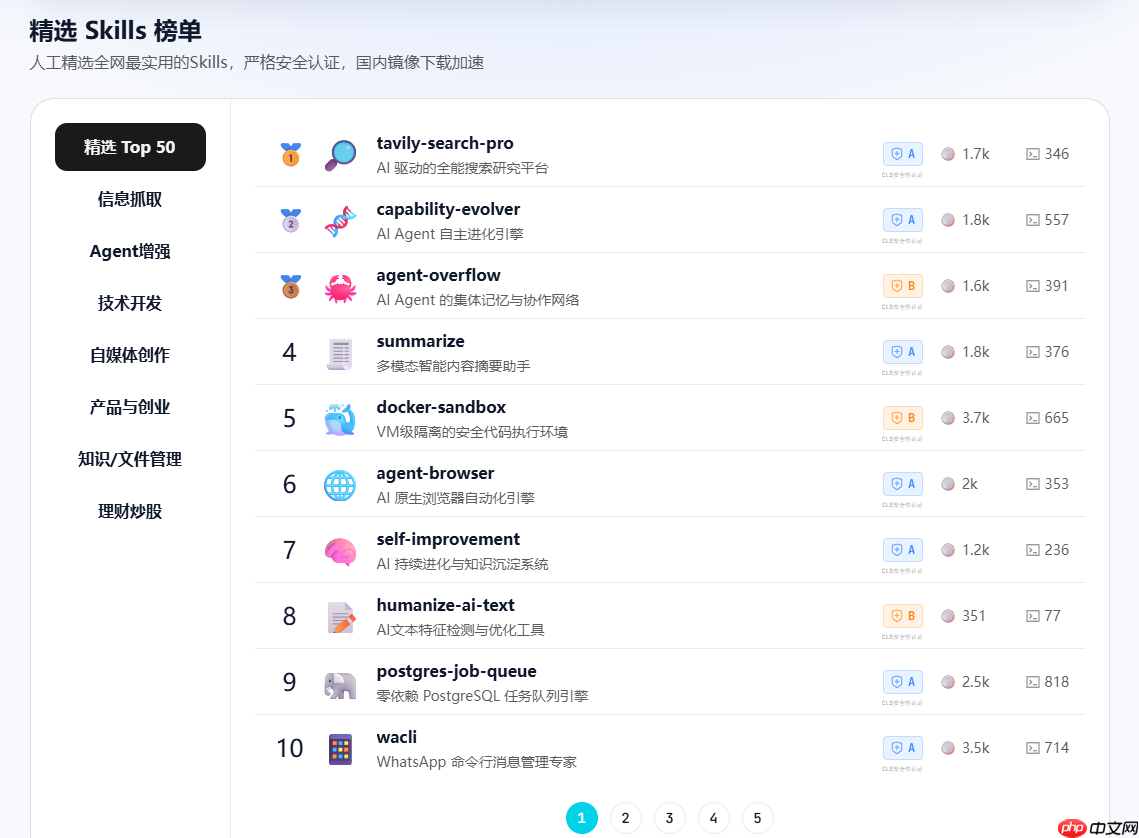The width and height of the screenshot is (1139, 838).
Task: Click the rank number 4 for summarize
Action: 289,353
